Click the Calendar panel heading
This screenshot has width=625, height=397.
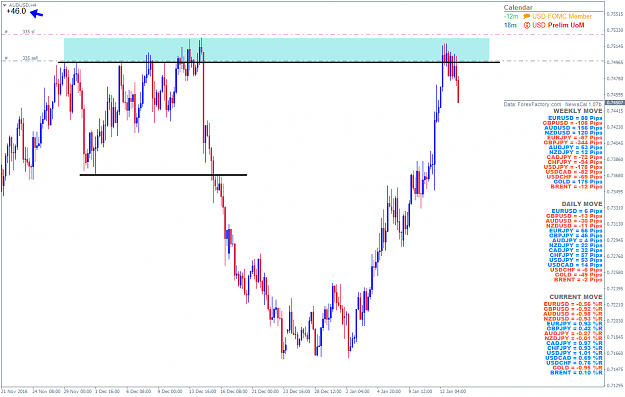click(x=518, y=7)
